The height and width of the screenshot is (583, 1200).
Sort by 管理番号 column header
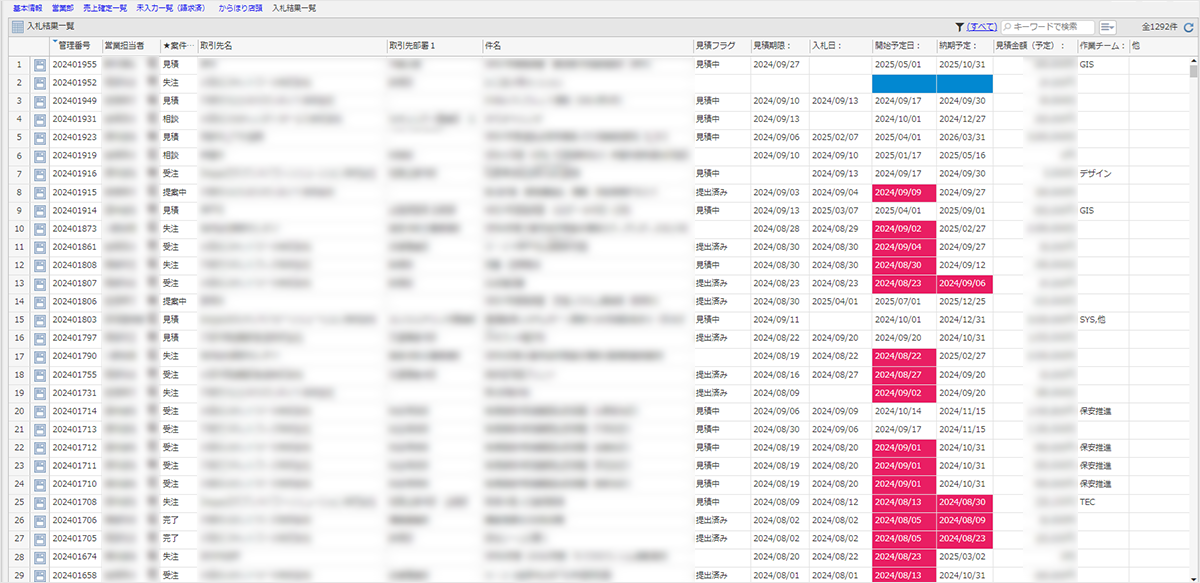[73, 46]
